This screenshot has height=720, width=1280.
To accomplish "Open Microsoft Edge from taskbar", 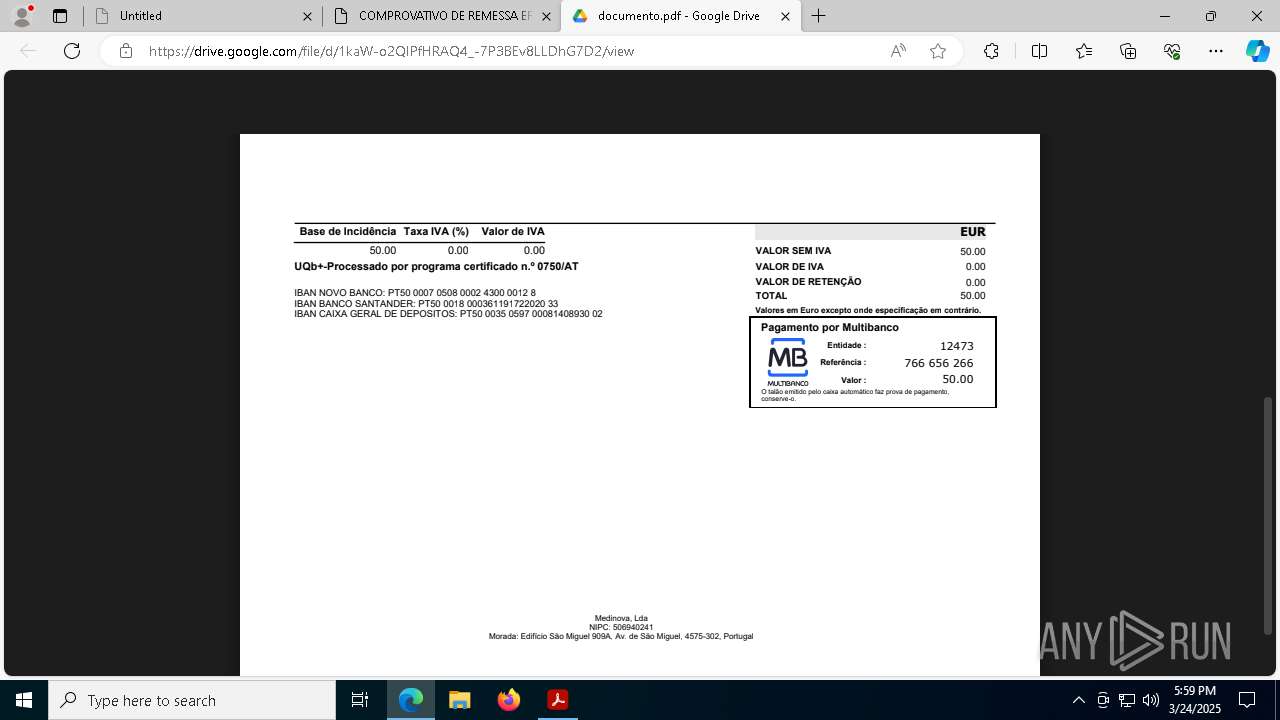I will (x=410, y=700).
